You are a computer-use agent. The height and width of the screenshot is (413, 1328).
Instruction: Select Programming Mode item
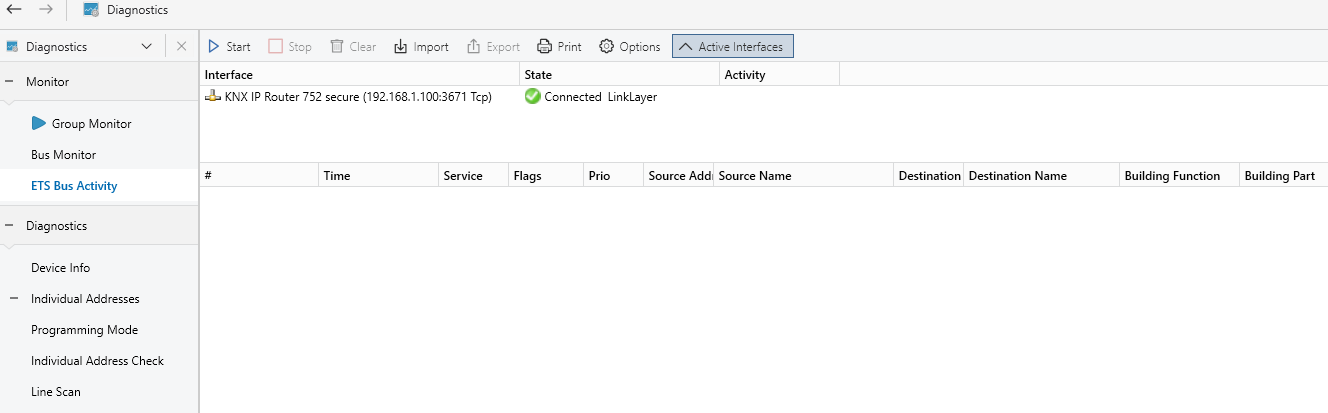tap(85, 330)
